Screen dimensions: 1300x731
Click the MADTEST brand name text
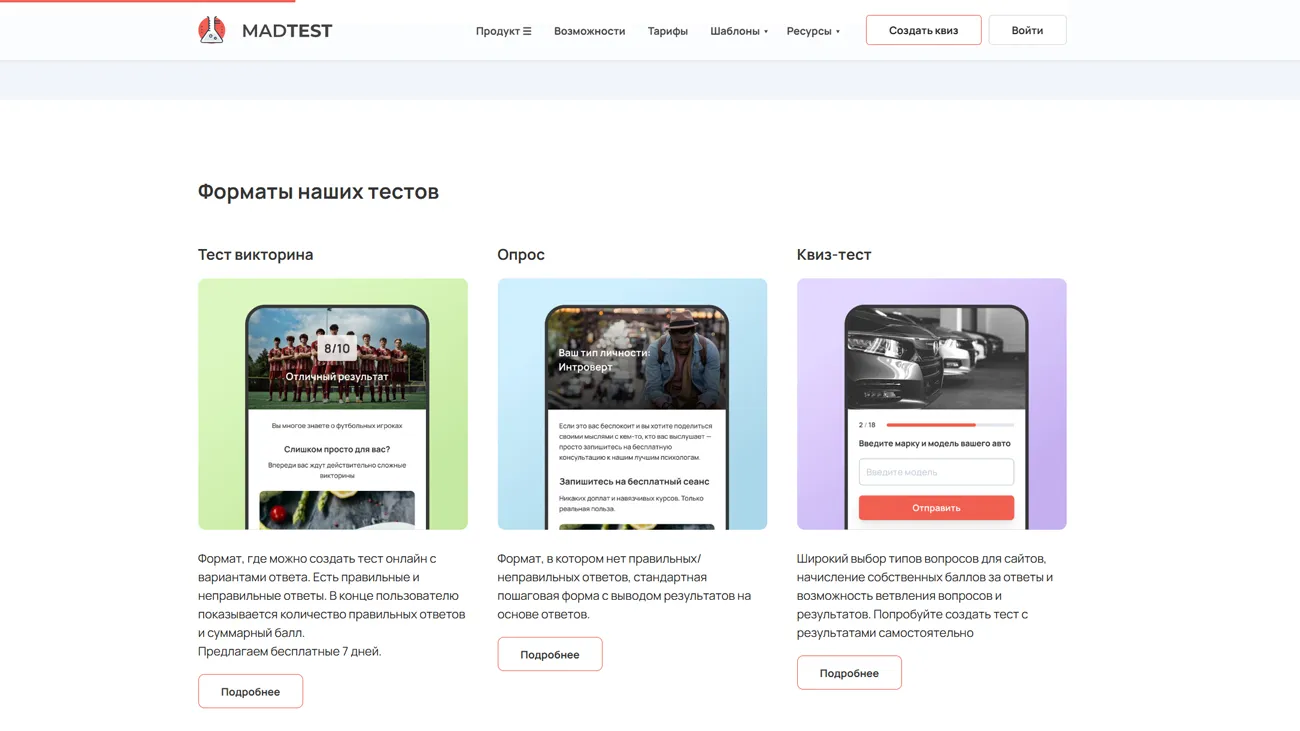coord(287,31)
